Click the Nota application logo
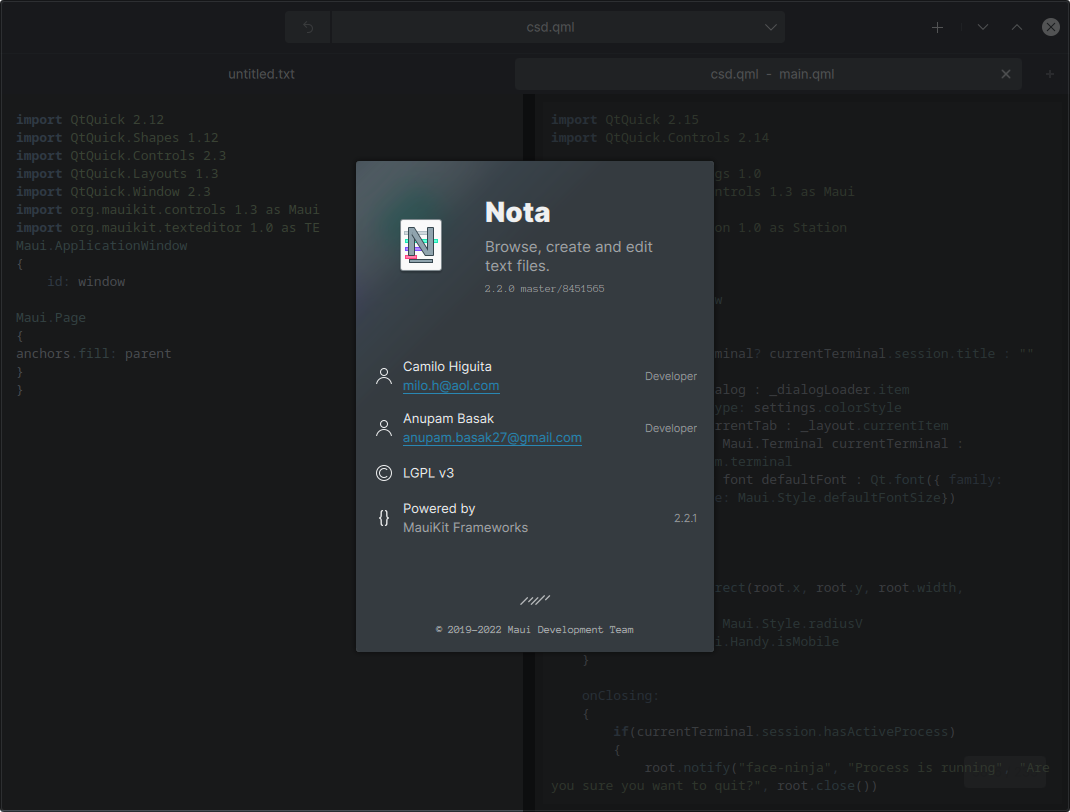1070x812 pixels. tap(421, 245)
